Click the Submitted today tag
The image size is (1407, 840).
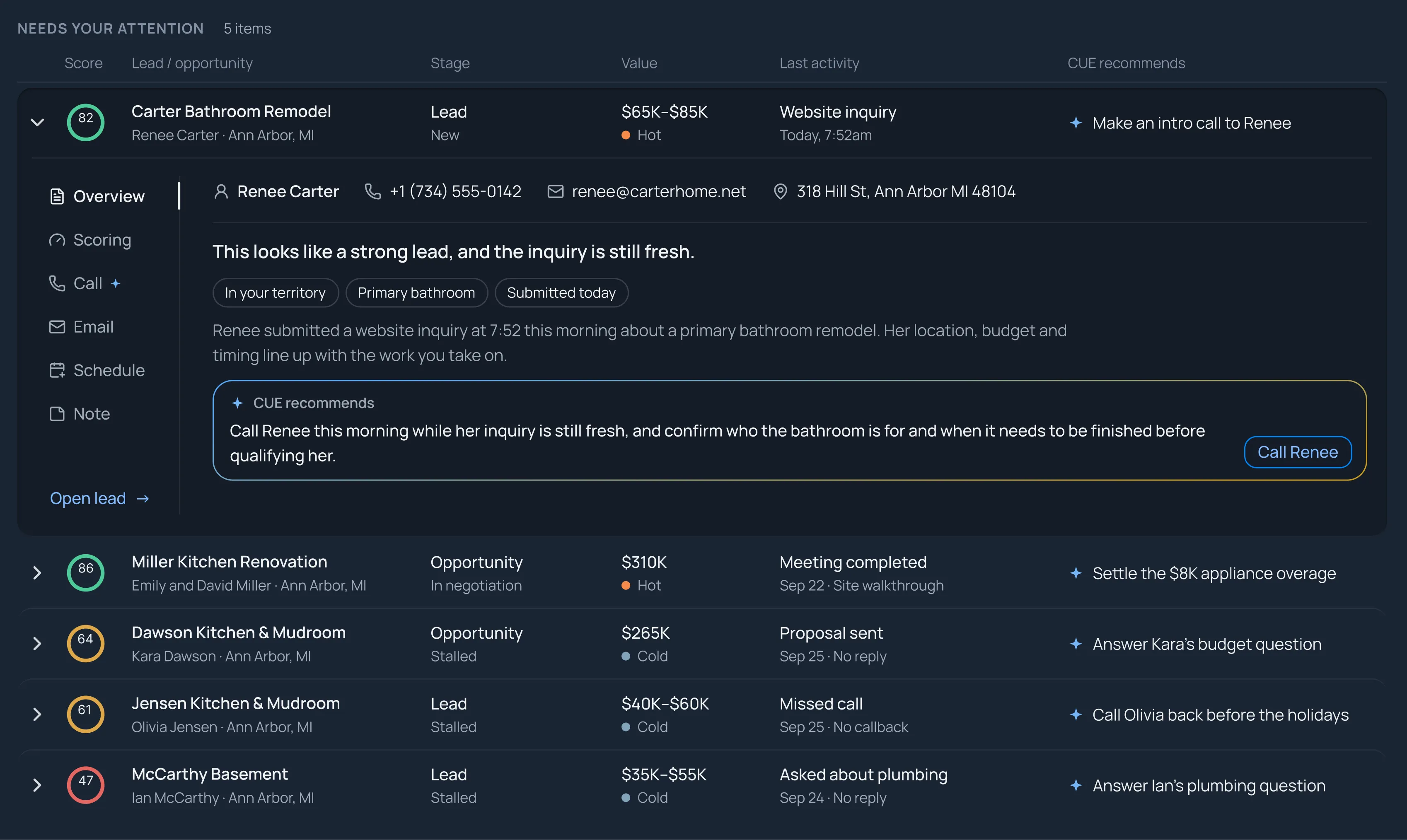562,293
